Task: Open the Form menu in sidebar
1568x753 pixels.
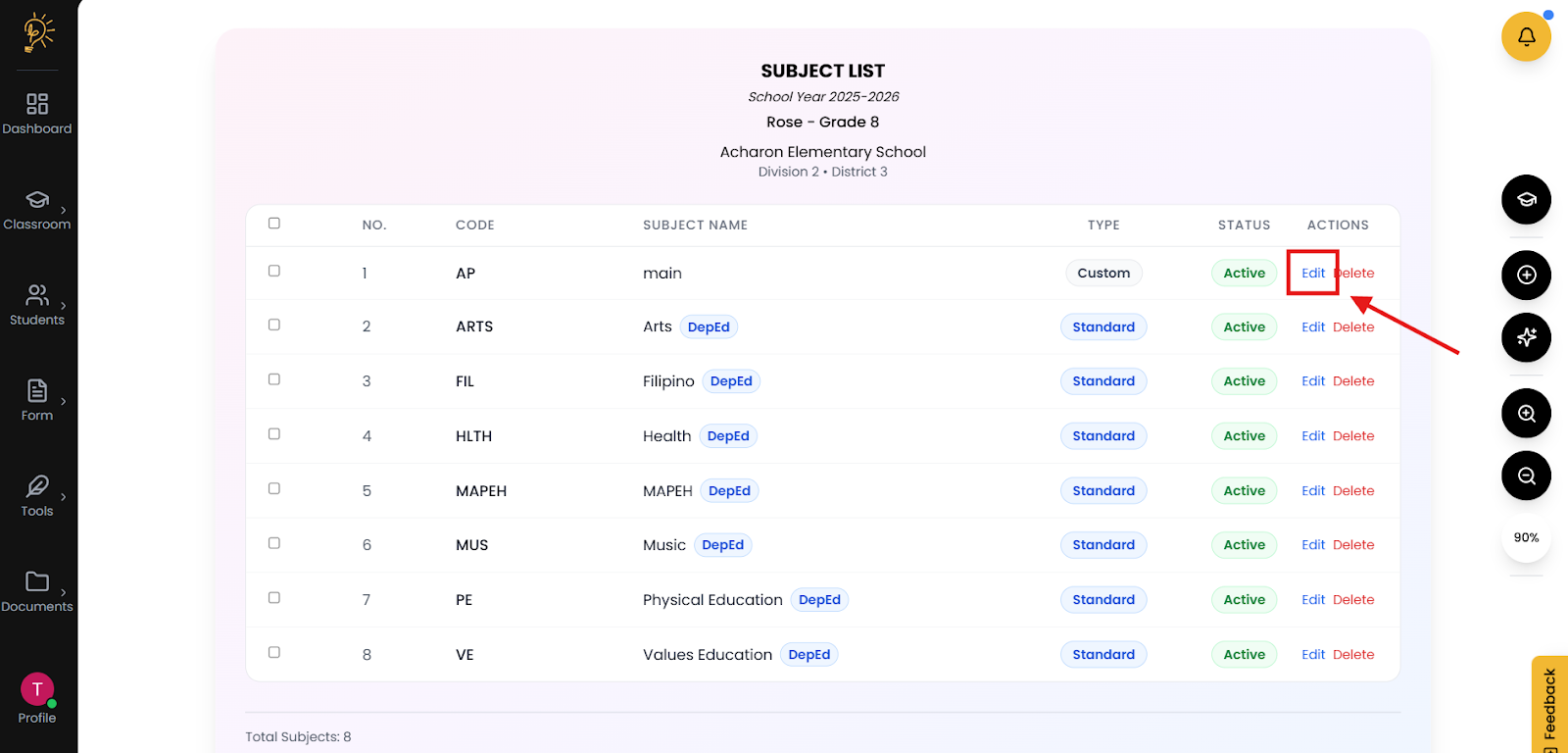Action: pos(37,400)
